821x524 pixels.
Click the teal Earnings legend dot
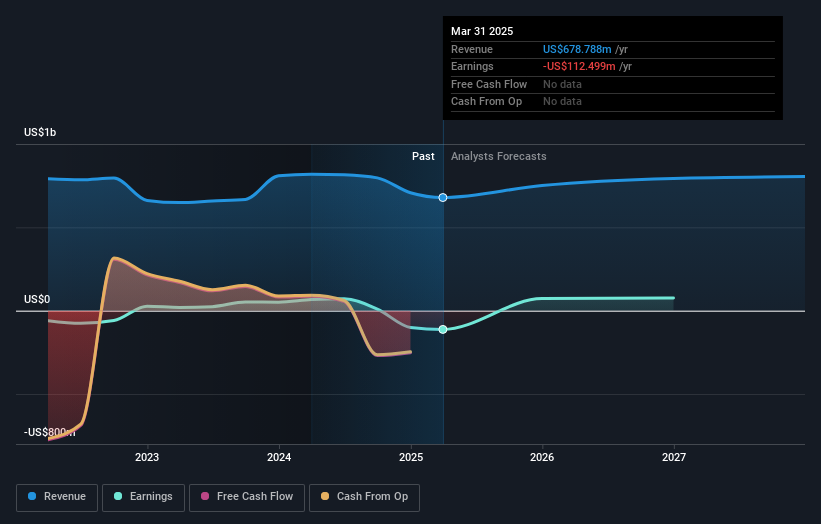(118, 496)
